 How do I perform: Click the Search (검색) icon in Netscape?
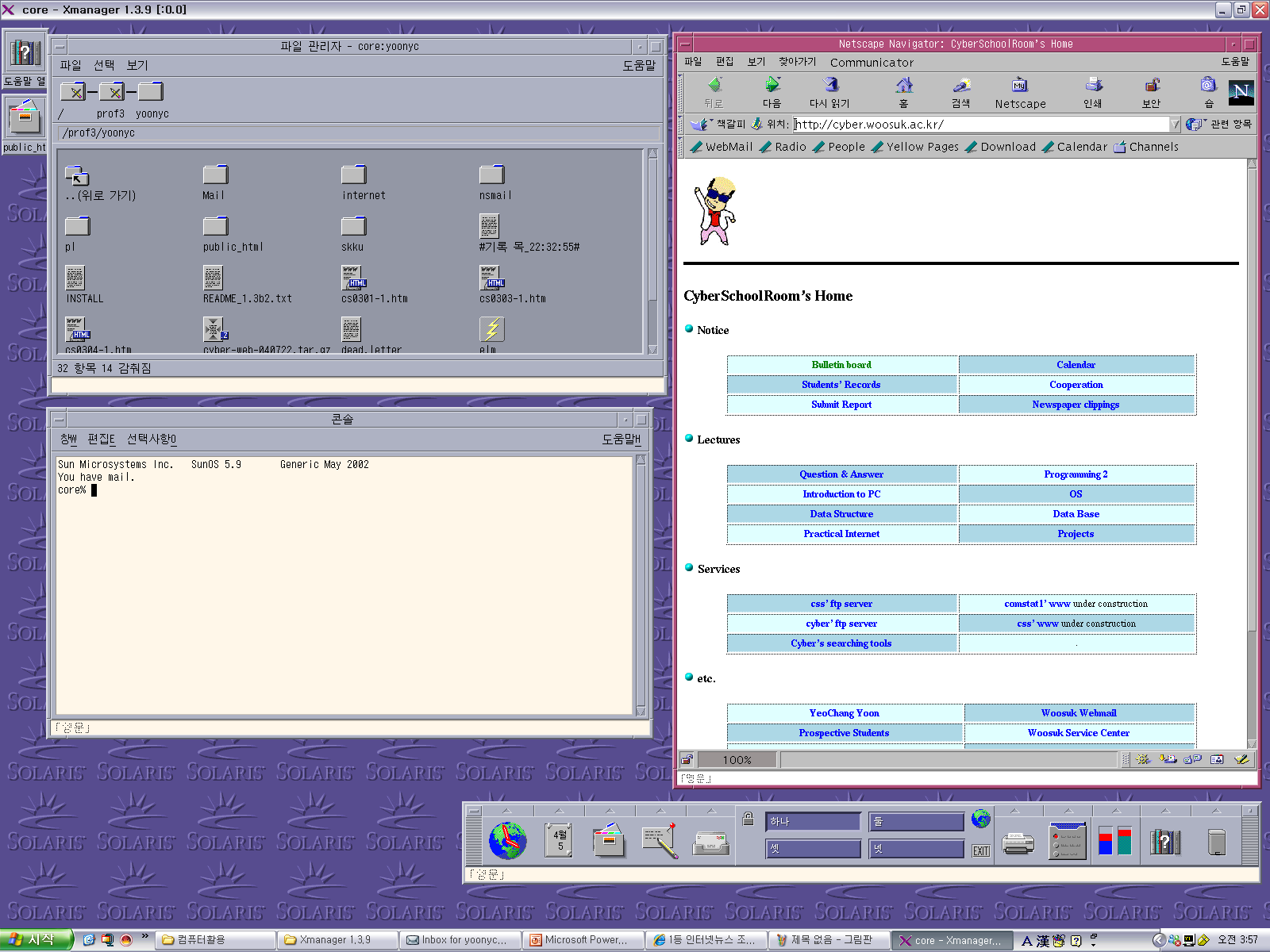click(961, 86)
